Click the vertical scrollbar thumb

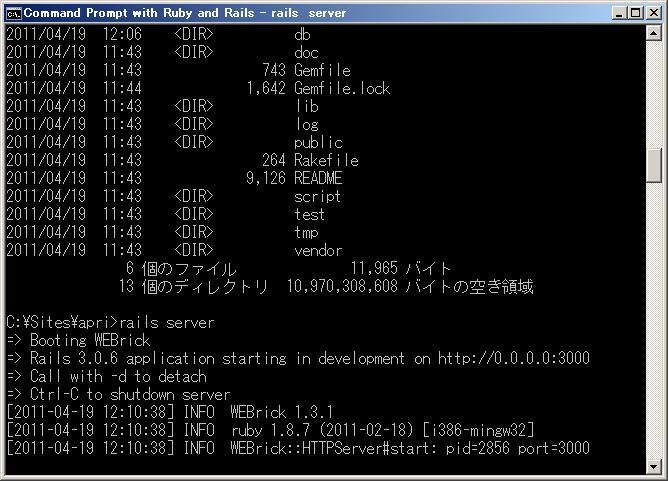point(654,165)
